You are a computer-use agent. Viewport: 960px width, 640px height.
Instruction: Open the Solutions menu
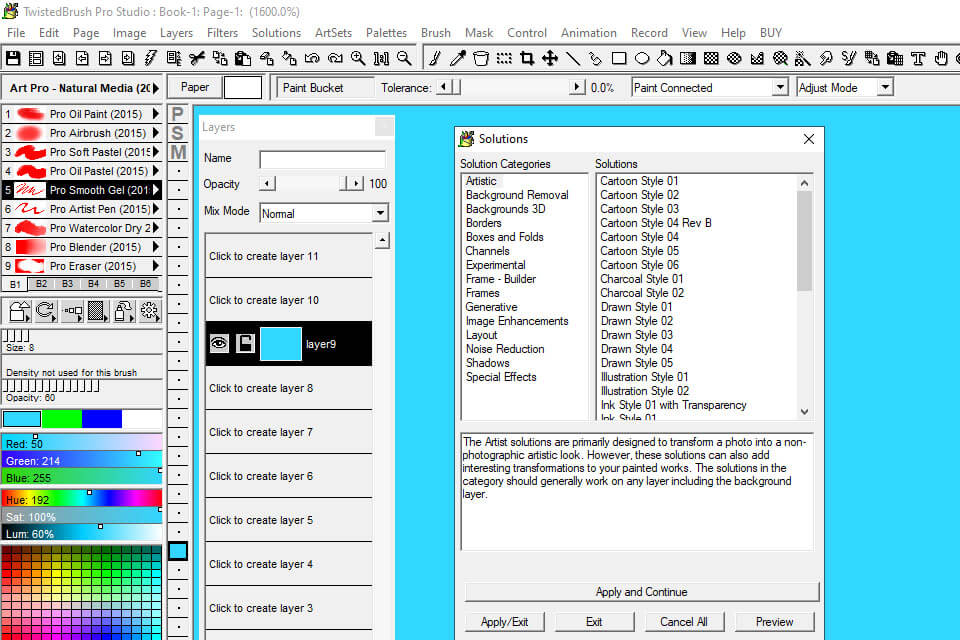[x=276, y=32]
